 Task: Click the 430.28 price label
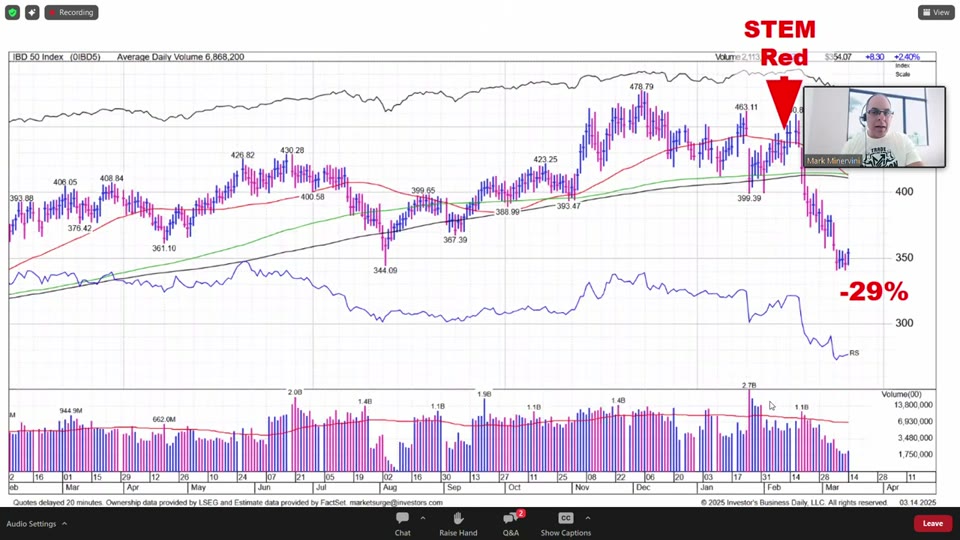[292, 151]
